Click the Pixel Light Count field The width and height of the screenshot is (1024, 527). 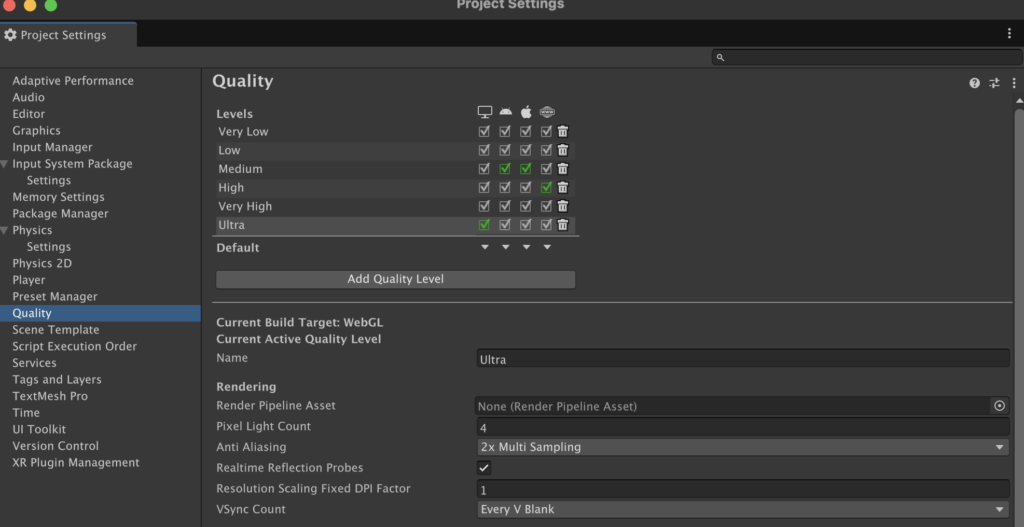click(741, 427)
